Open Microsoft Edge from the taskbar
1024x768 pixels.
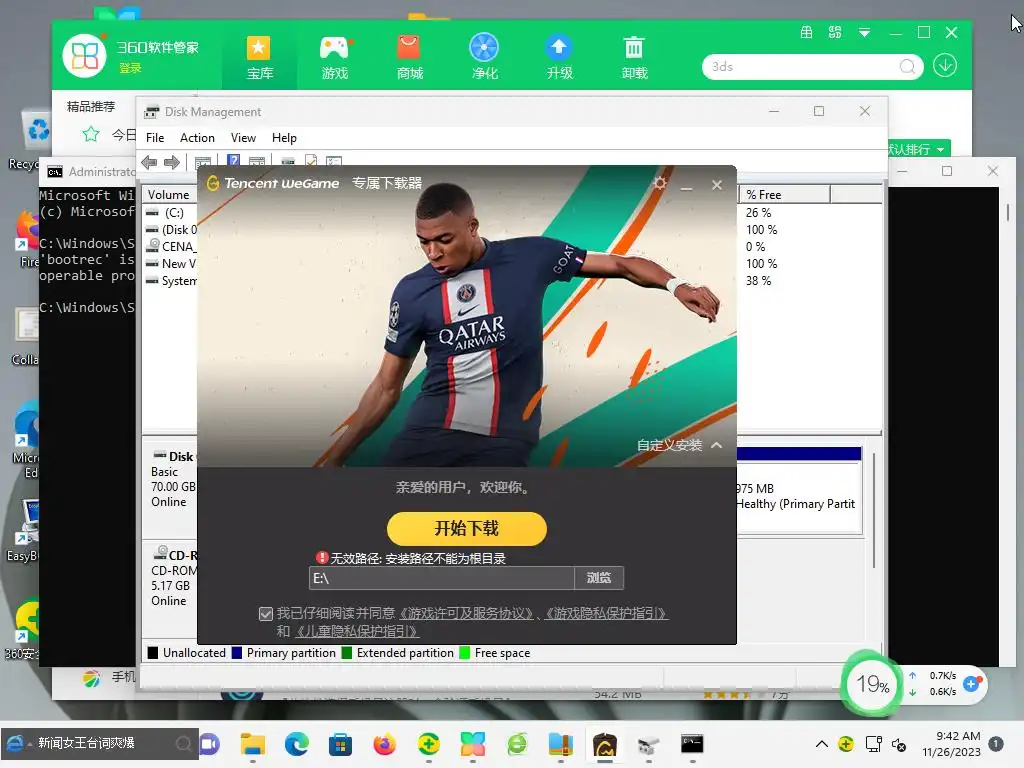(x=296, y=744)
